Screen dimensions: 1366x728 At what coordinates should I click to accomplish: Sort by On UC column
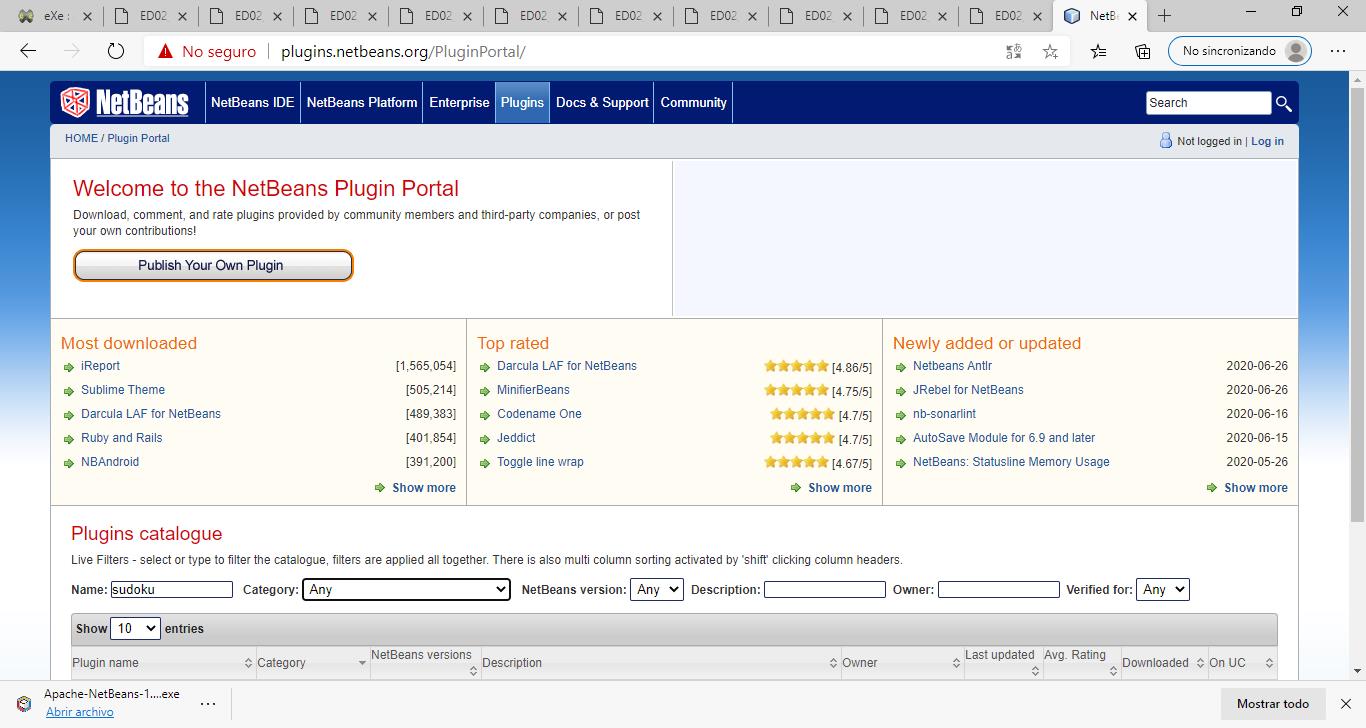pyautogui.click(x=1241, y=663)
